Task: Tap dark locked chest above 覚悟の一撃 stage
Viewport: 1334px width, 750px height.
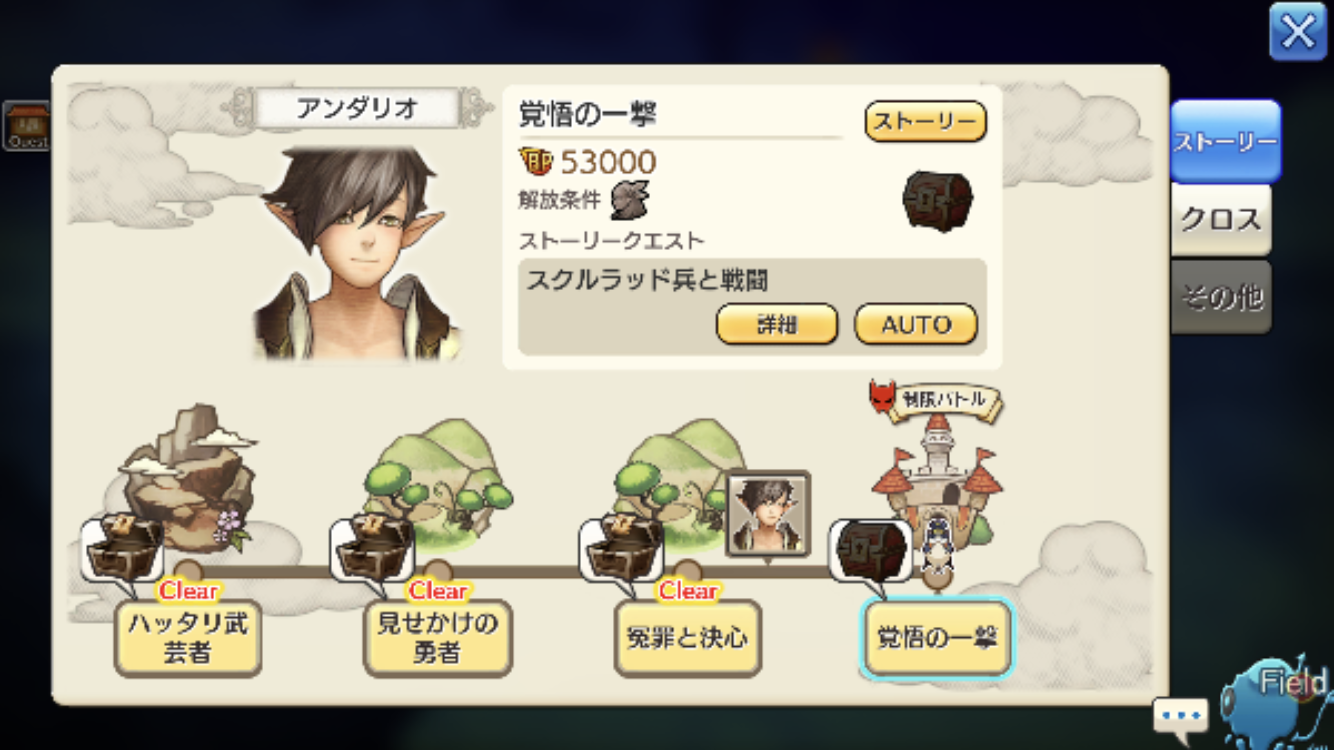Action: (x=869, y=550)
